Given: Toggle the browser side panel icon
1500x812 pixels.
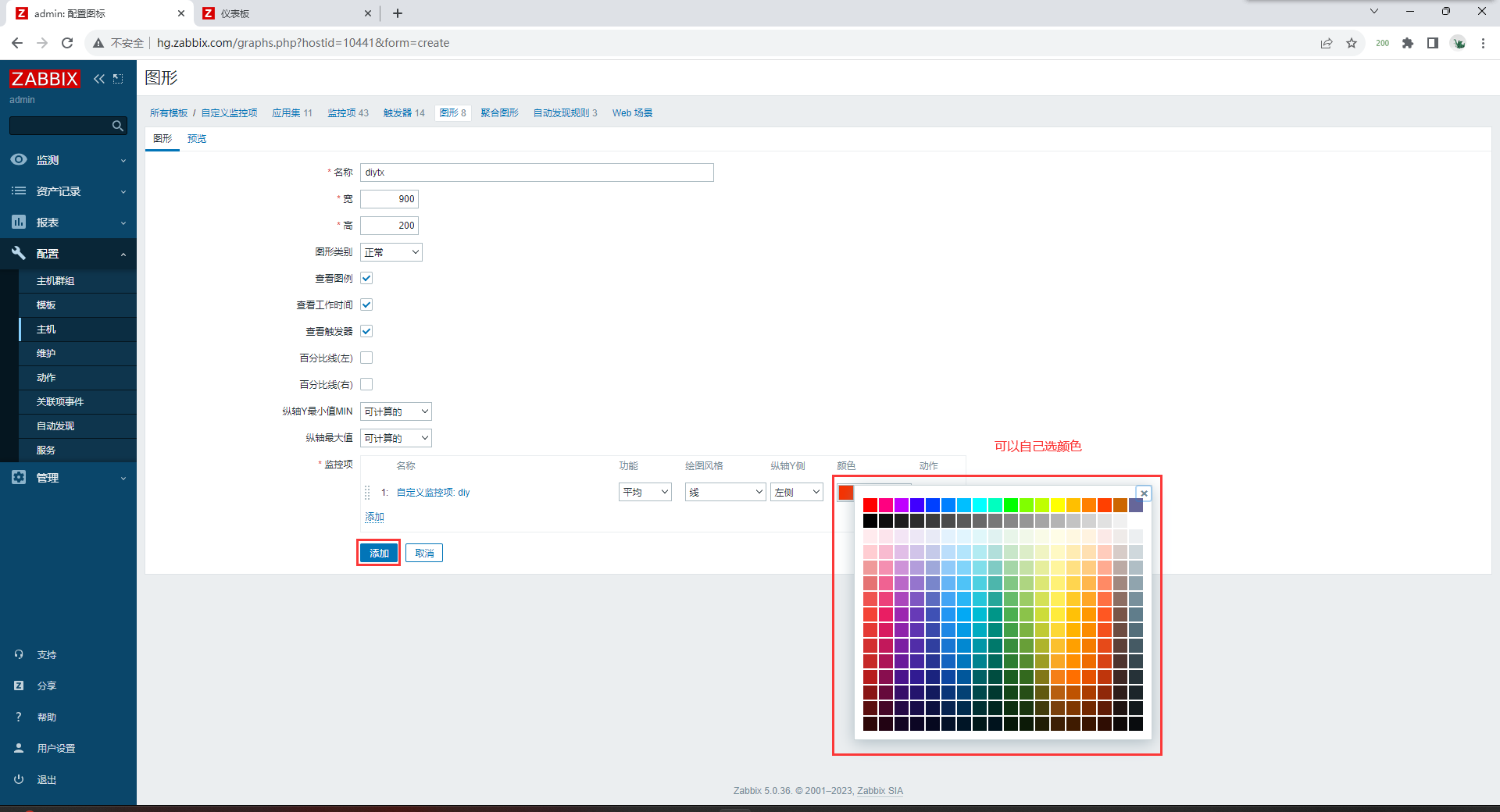Looking at the screenshot, I should (x=1433, y=43).
